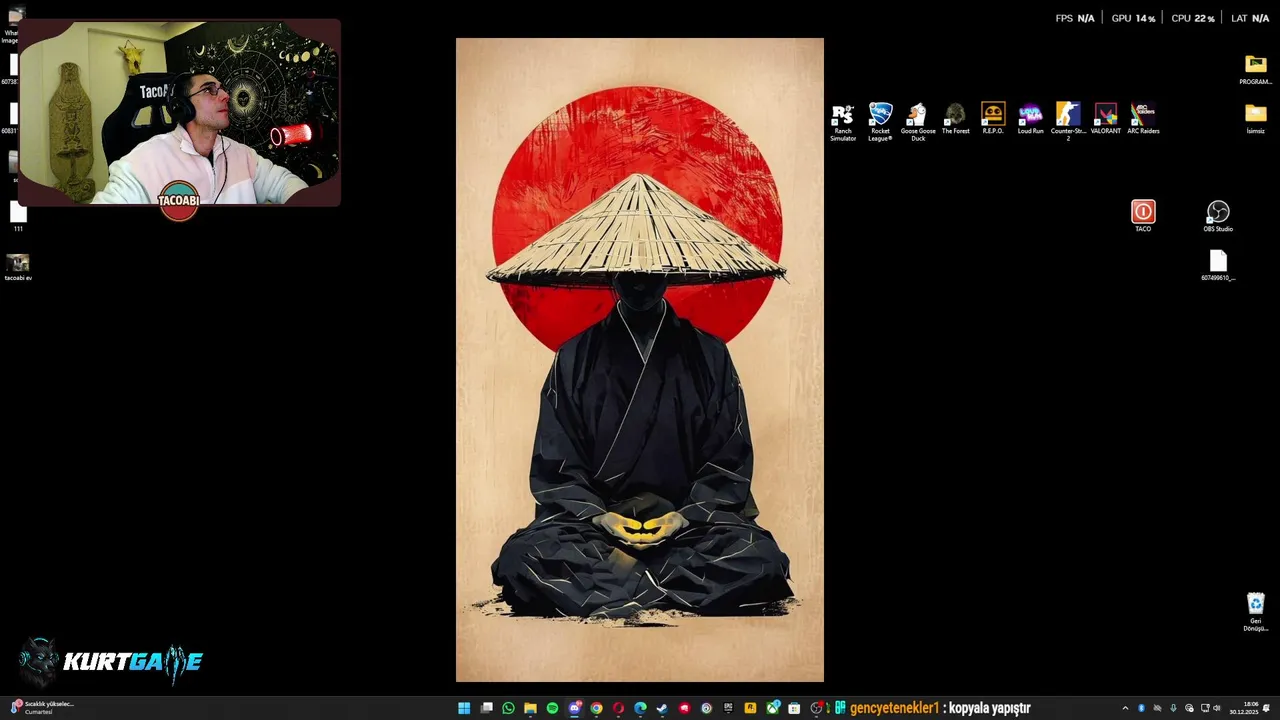Image resolution: width=1280 pixels, height=720 pixels.
Task: Click the webcam overlay of streamer
Action: [179, 112]
